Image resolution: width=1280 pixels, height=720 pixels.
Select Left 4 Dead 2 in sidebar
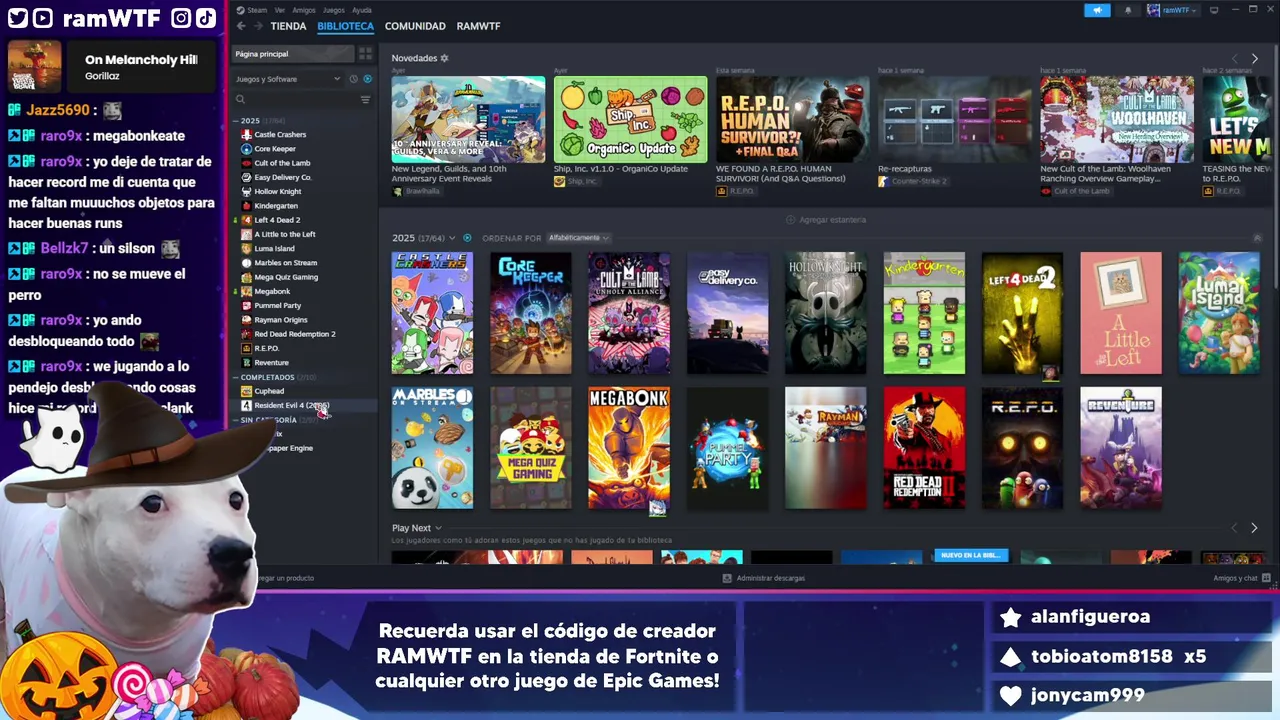pos(277,220)
